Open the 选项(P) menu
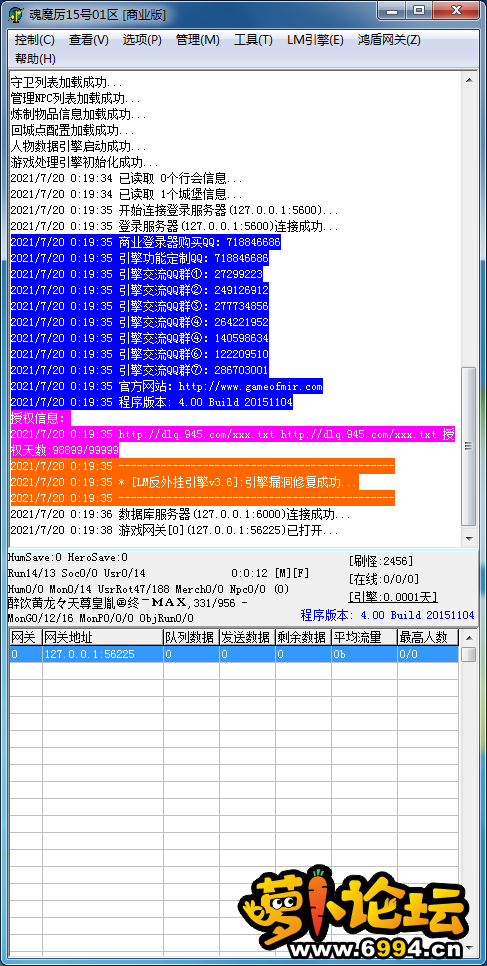This screenshot has height=966, width=487. (142, 40)
